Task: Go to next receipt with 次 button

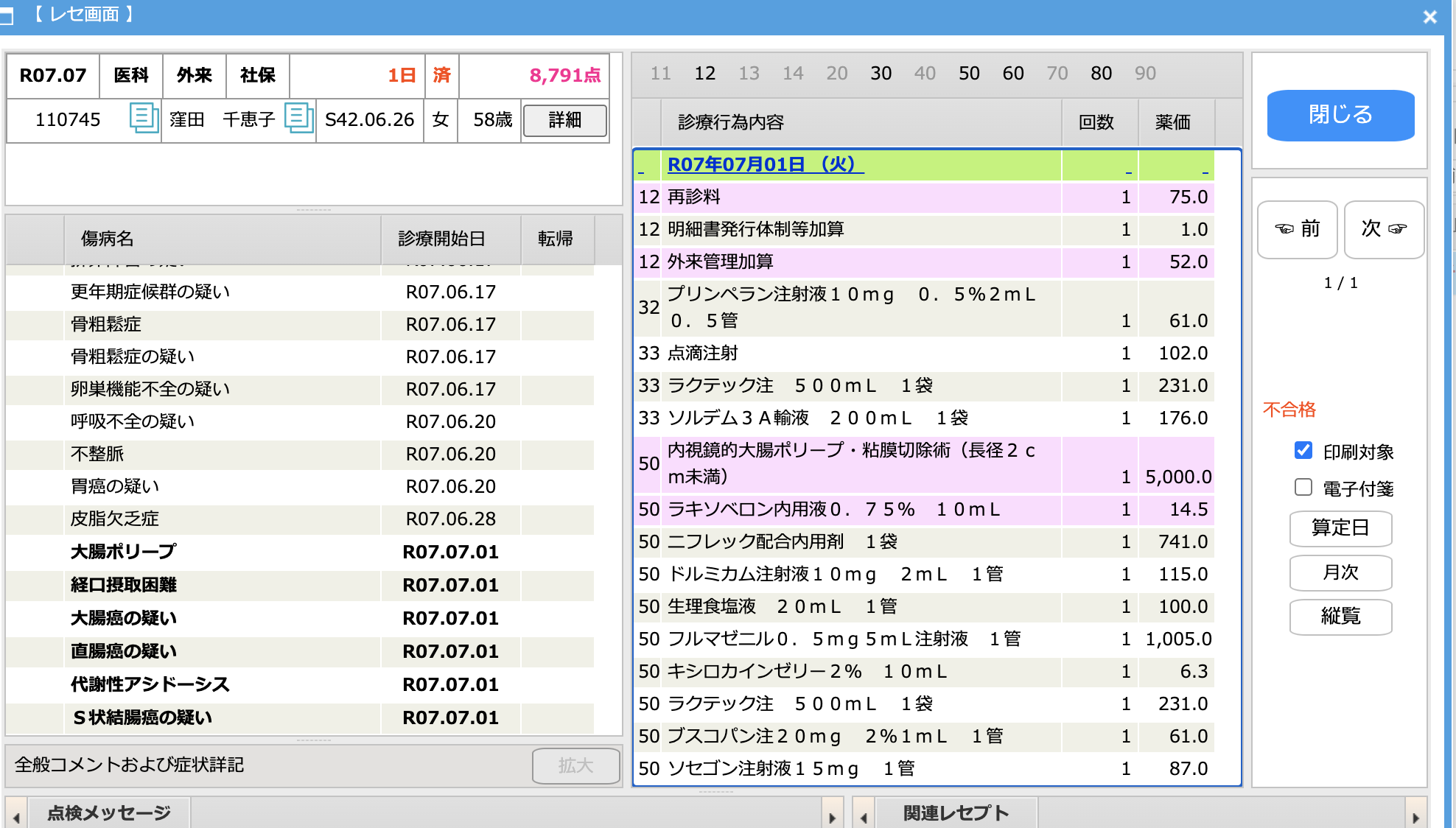Action: pyautogui.click(x=1384, y=229)
